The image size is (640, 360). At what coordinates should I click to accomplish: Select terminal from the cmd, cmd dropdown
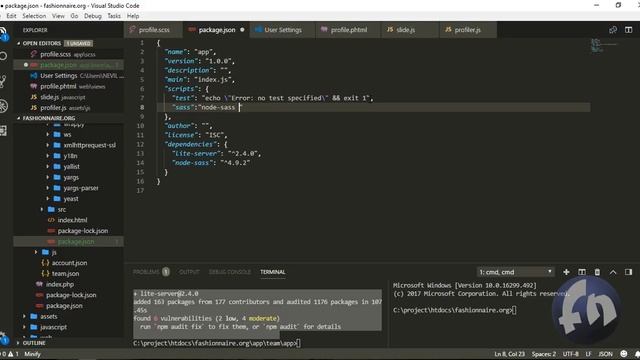pos(516,272)
